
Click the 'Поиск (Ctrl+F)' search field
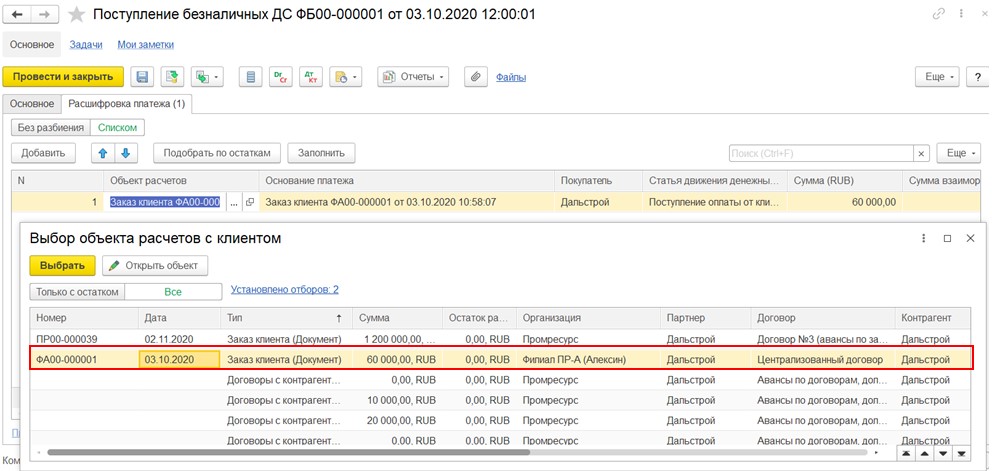point(820,153)
